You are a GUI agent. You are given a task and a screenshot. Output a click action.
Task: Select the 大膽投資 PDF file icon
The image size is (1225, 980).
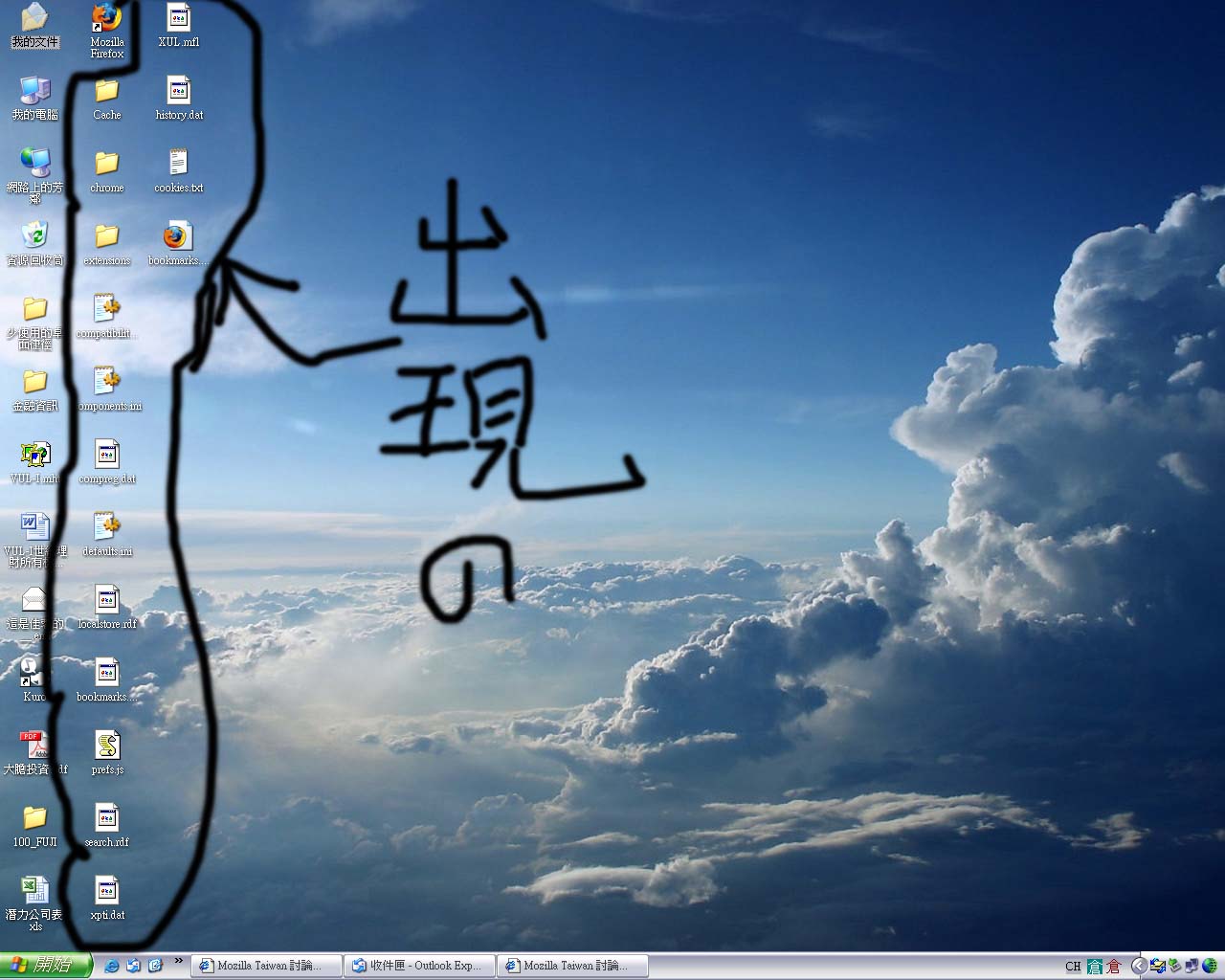(x=34, y=753)
